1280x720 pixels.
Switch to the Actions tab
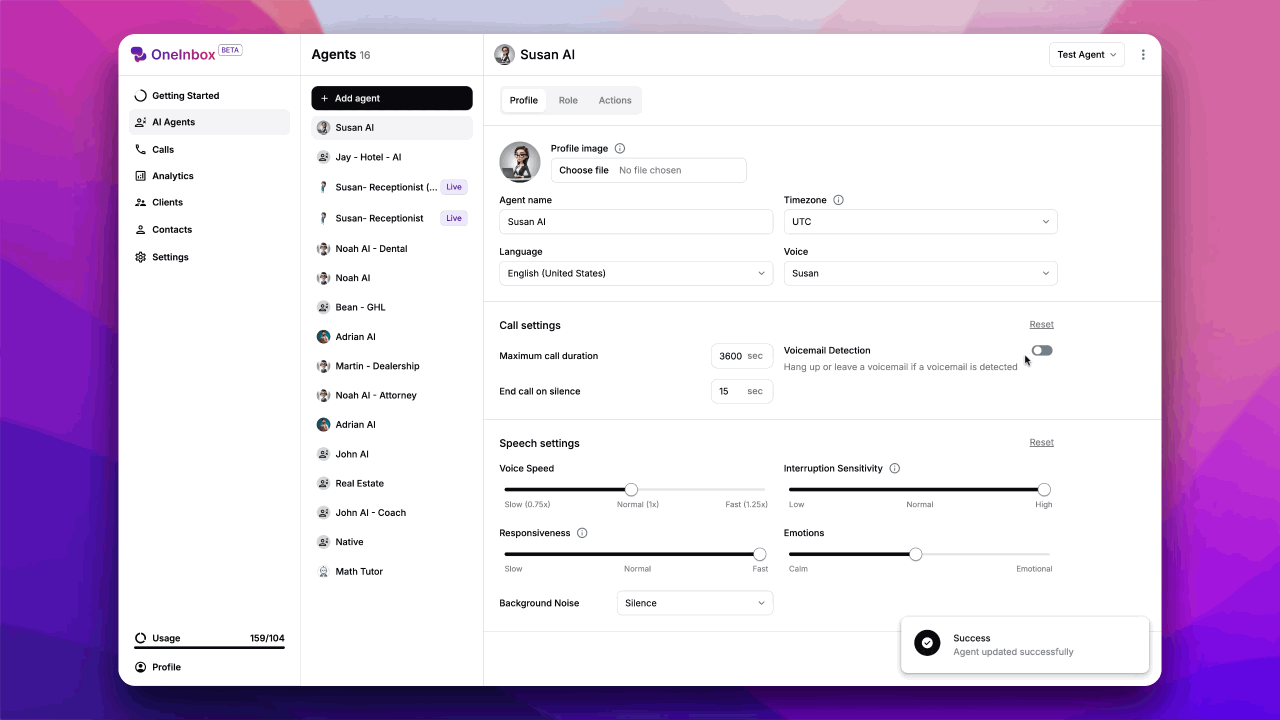[615, 100]
